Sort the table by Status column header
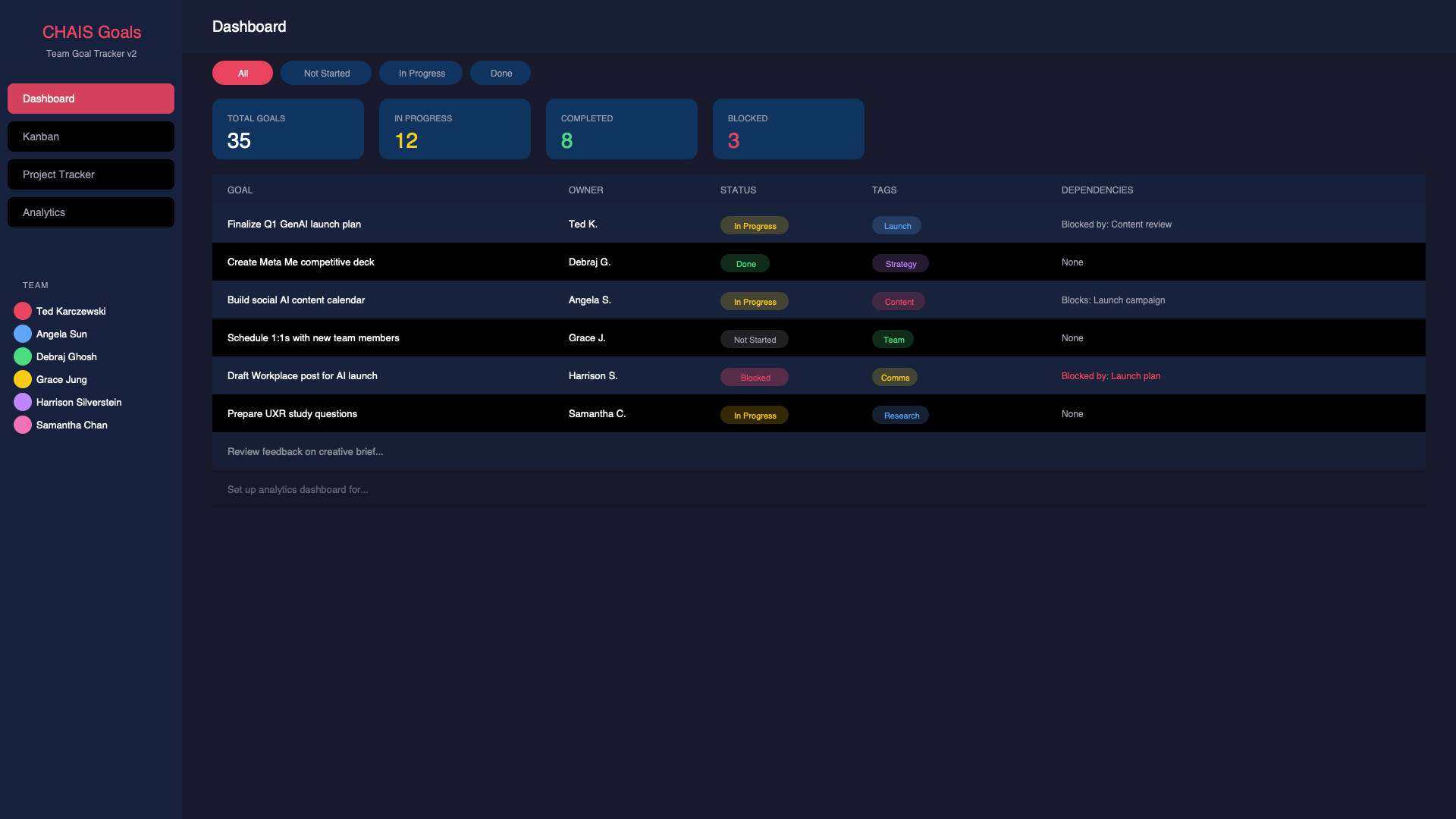1456x819 pixels. tap(738, 190)
